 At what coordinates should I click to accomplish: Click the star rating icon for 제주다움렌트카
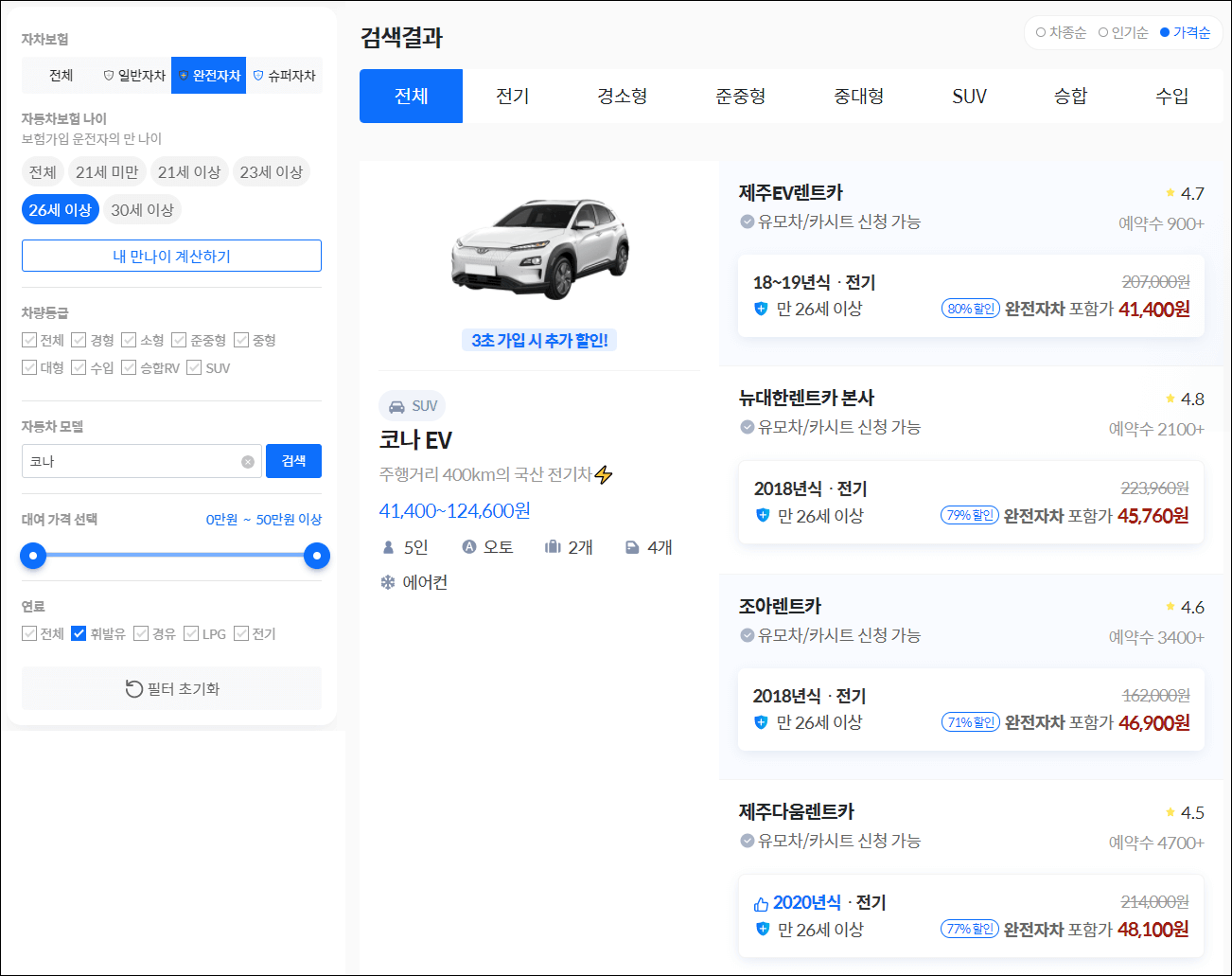(x=1170, y=812)
